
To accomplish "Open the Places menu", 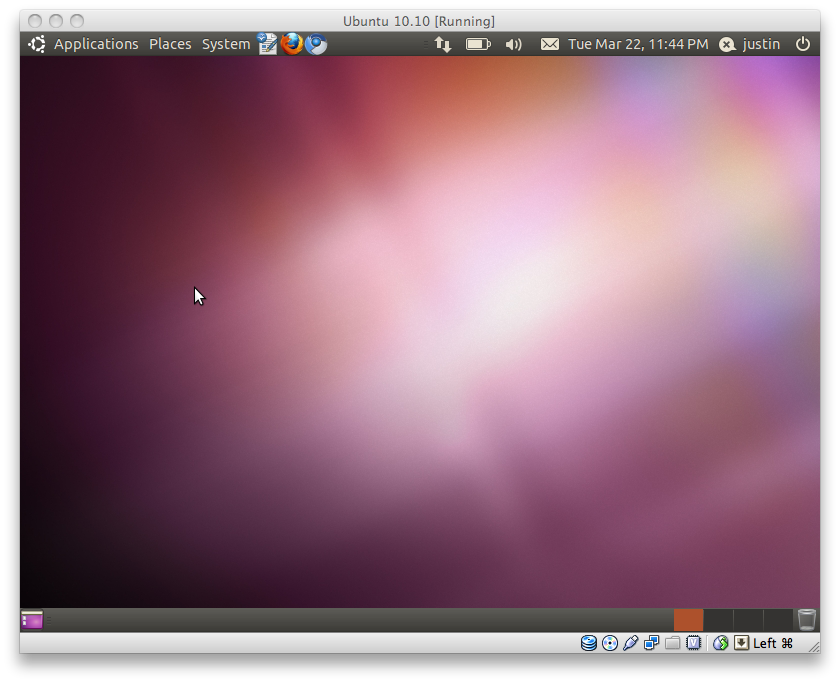I will pyautogui.click(x=170, y=44).
